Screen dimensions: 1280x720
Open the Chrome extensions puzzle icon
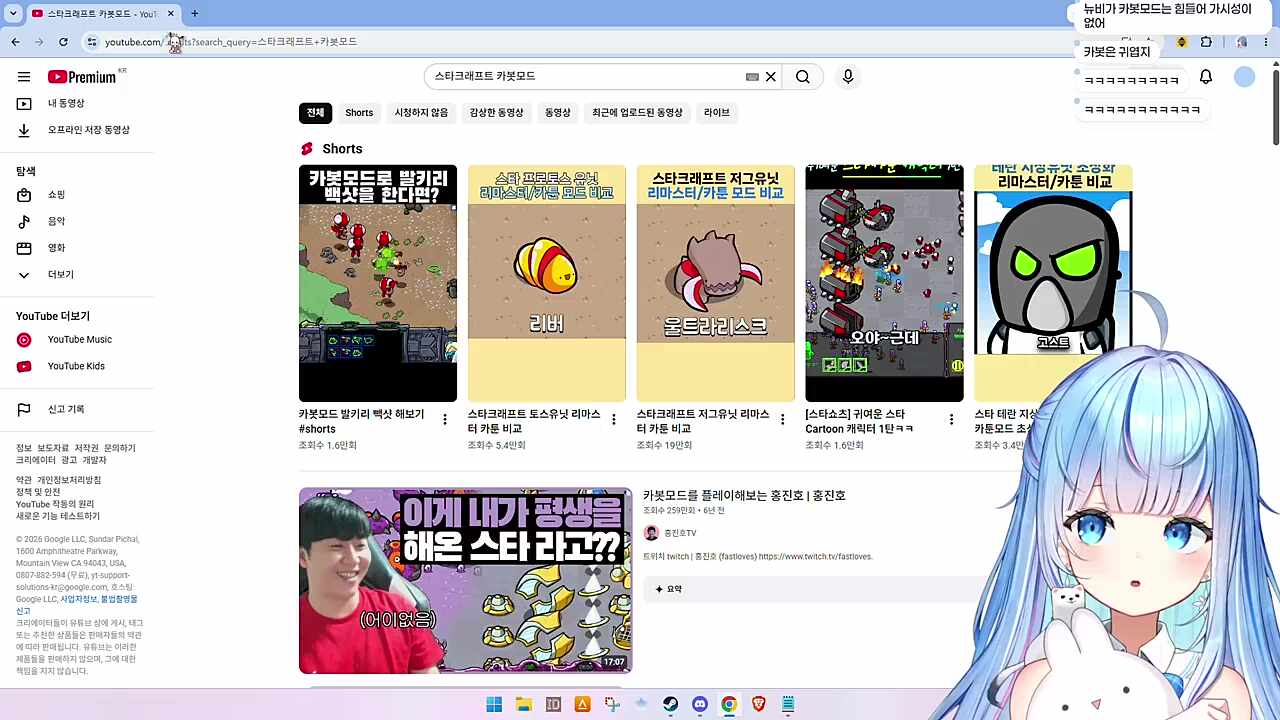(1206, 42)
